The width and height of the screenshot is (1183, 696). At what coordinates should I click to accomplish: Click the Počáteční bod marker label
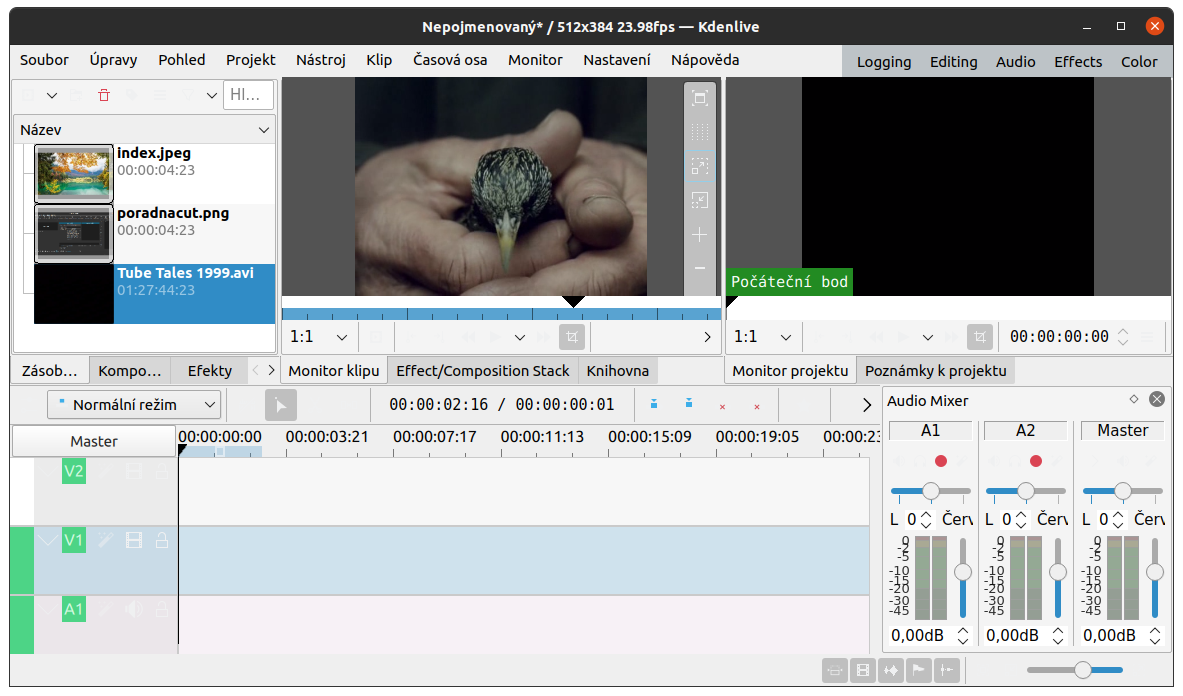coord(789,282)
